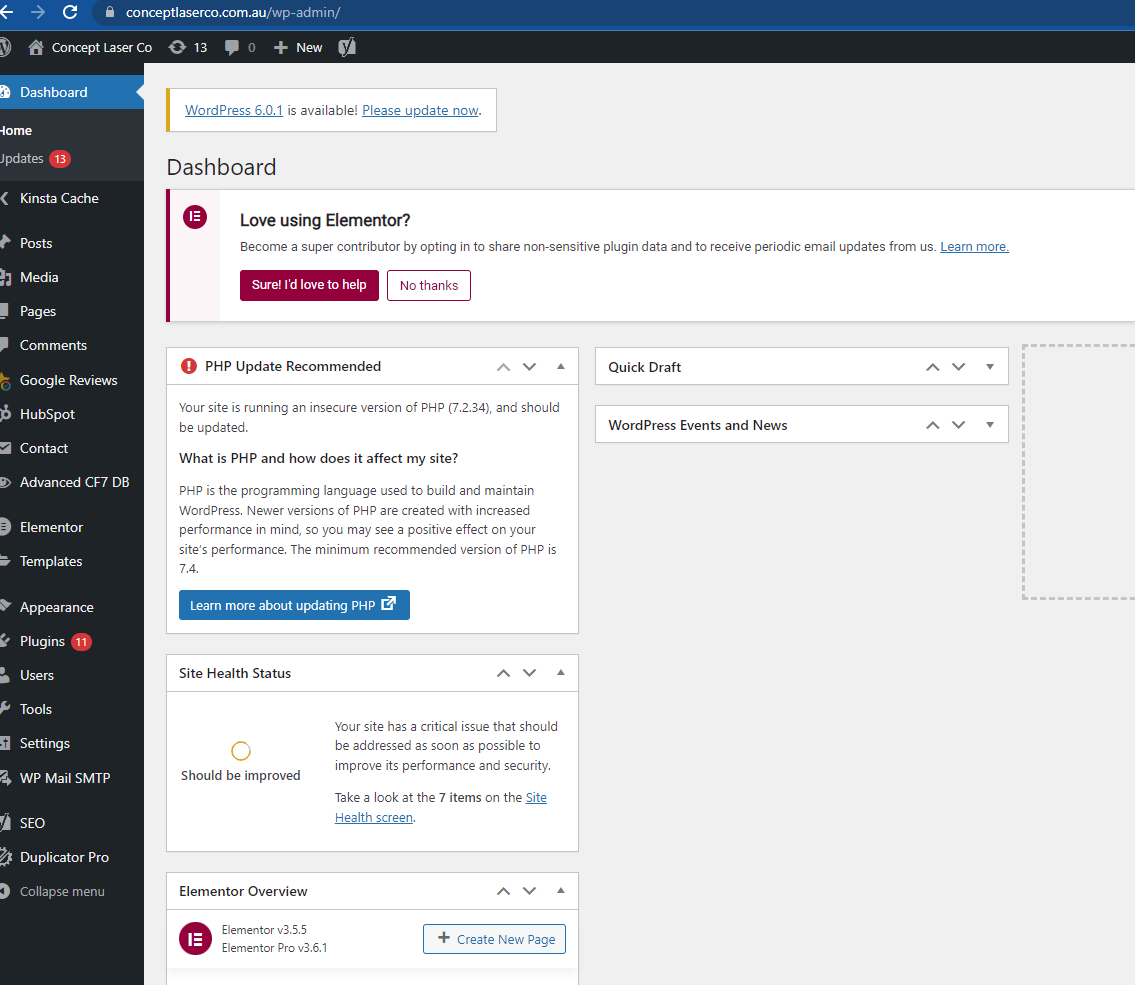1135x985 pixels.
Task: Reload the page with the refresh icon
Action: [70, 12]
